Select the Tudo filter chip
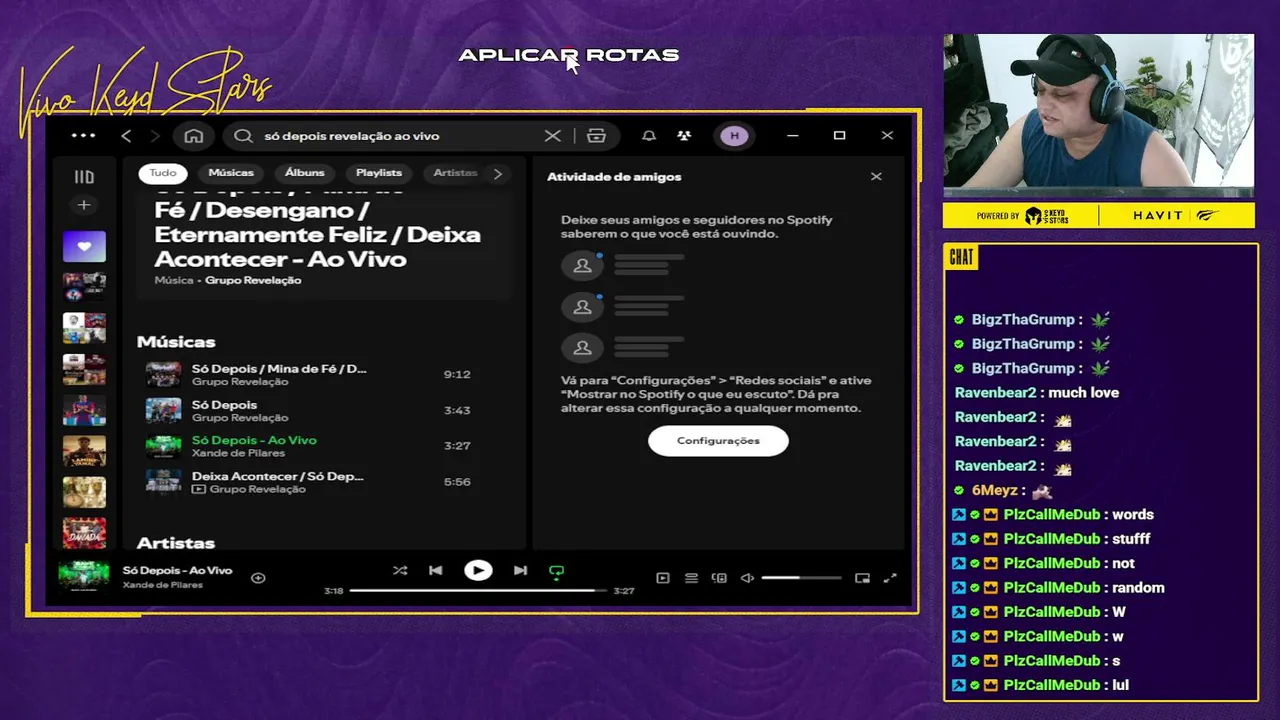Screen dimensions: 1280x720 point(163,173)
